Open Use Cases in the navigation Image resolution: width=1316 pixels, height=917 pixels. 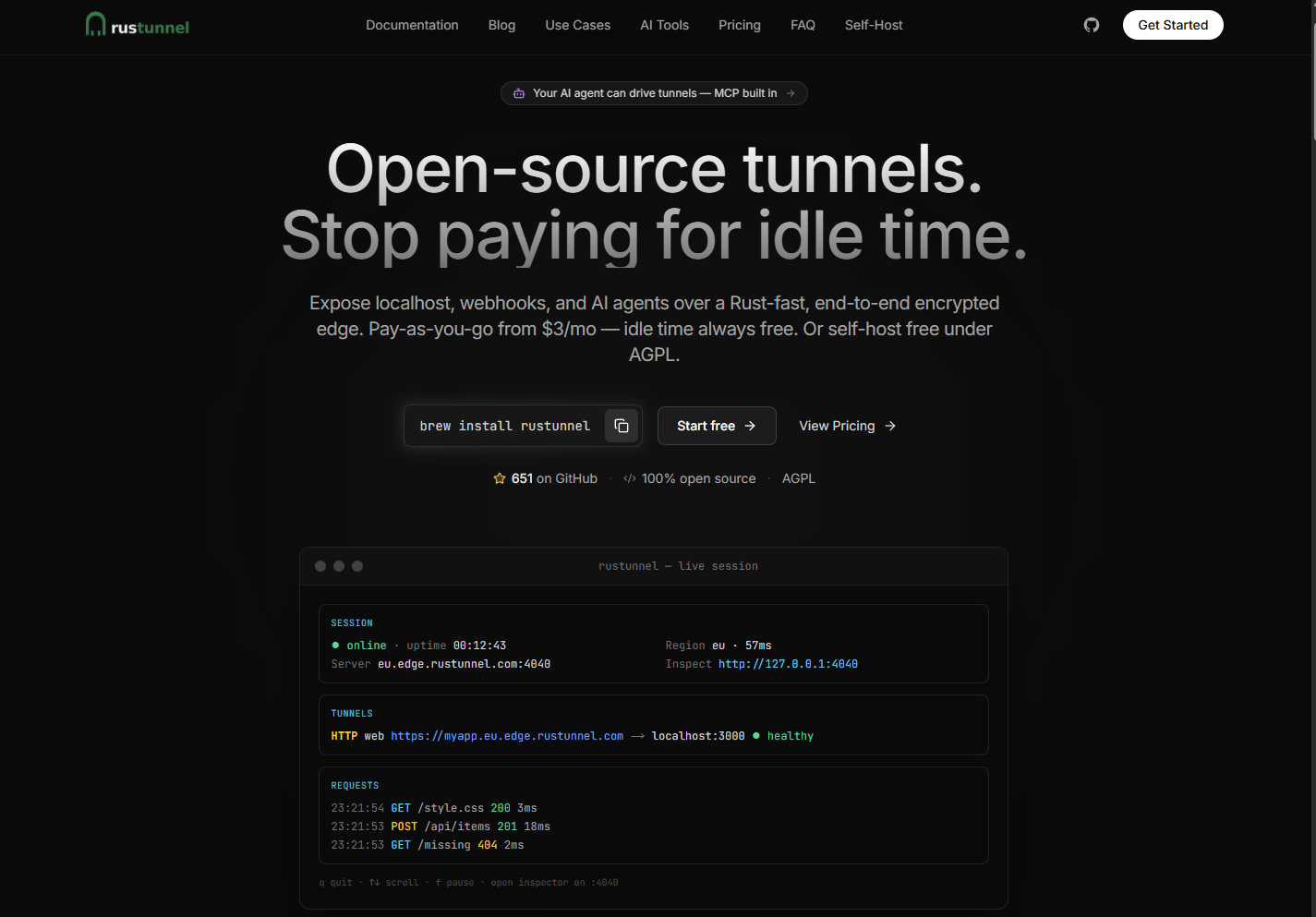[578, 25]
